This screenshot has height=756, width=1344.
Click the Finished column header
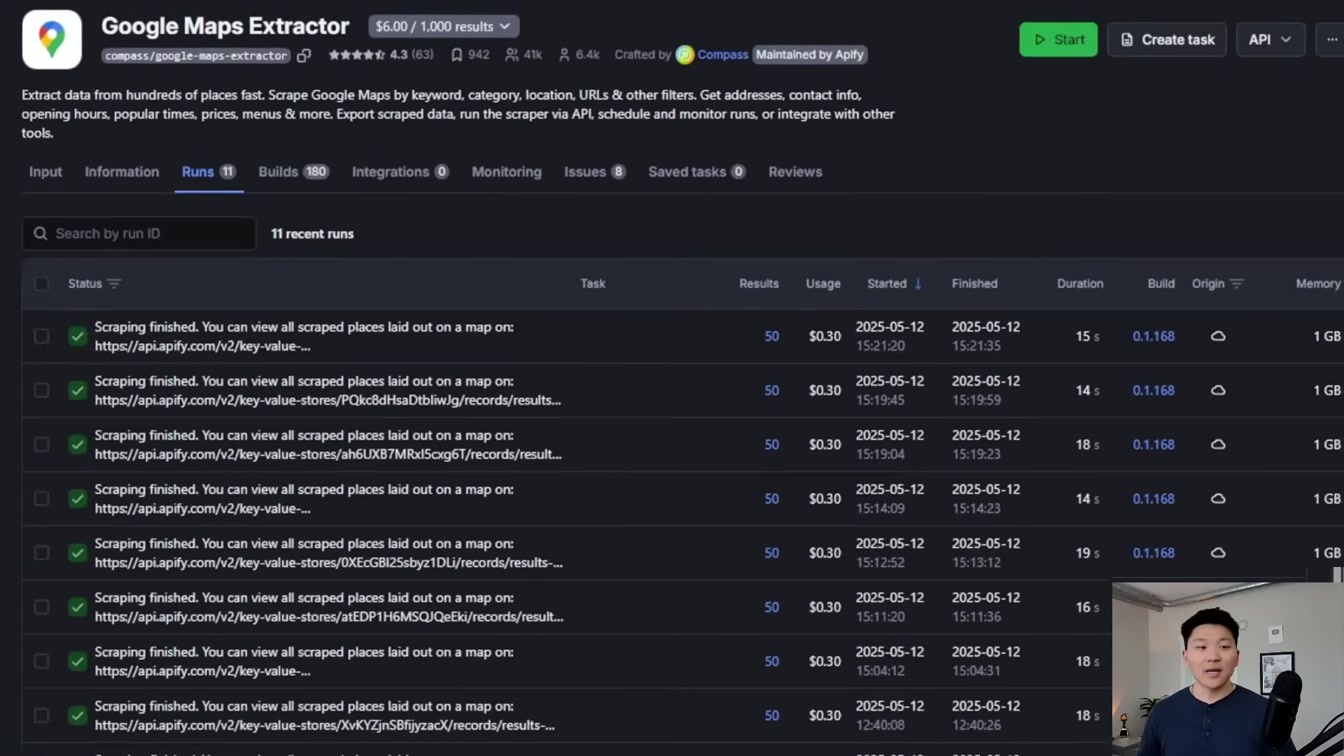click(975, 284)
